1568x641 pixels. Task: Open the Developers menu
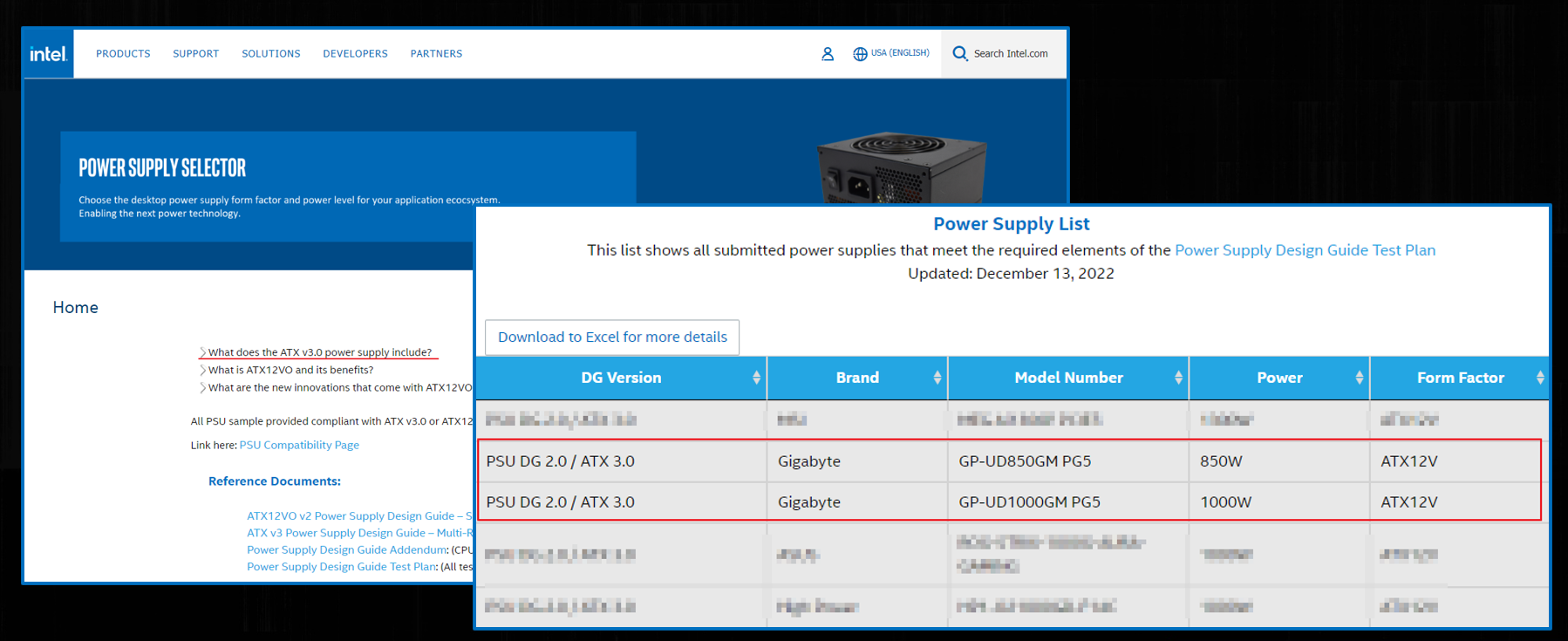coord(355,54)
